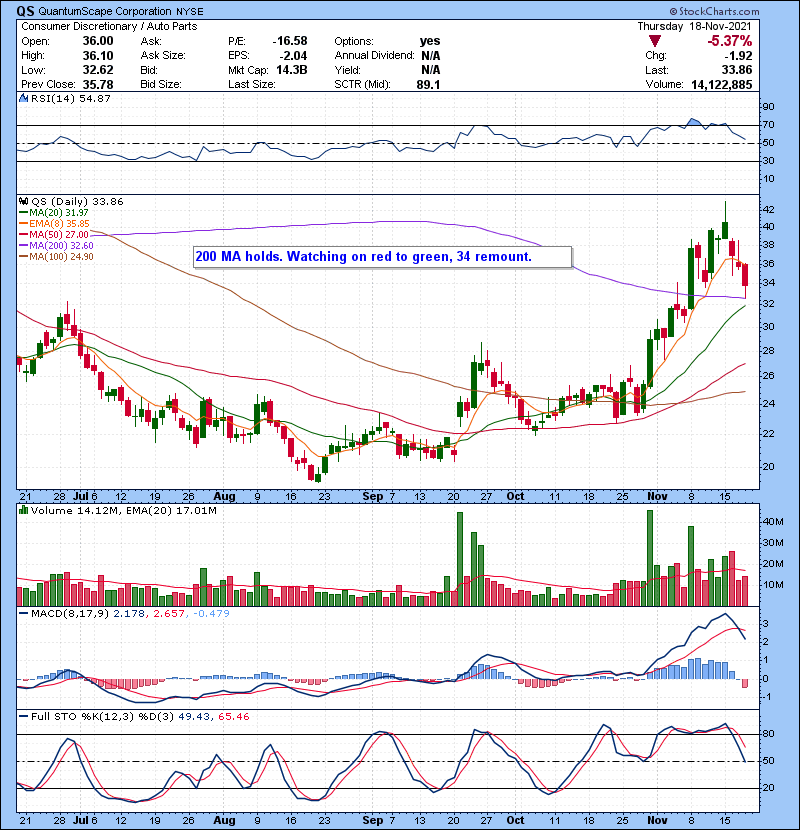The height and width of the screenshot is (830, 800).
Task: Click the EMA(20) 17.01M volume label
Action: [172, 511]
